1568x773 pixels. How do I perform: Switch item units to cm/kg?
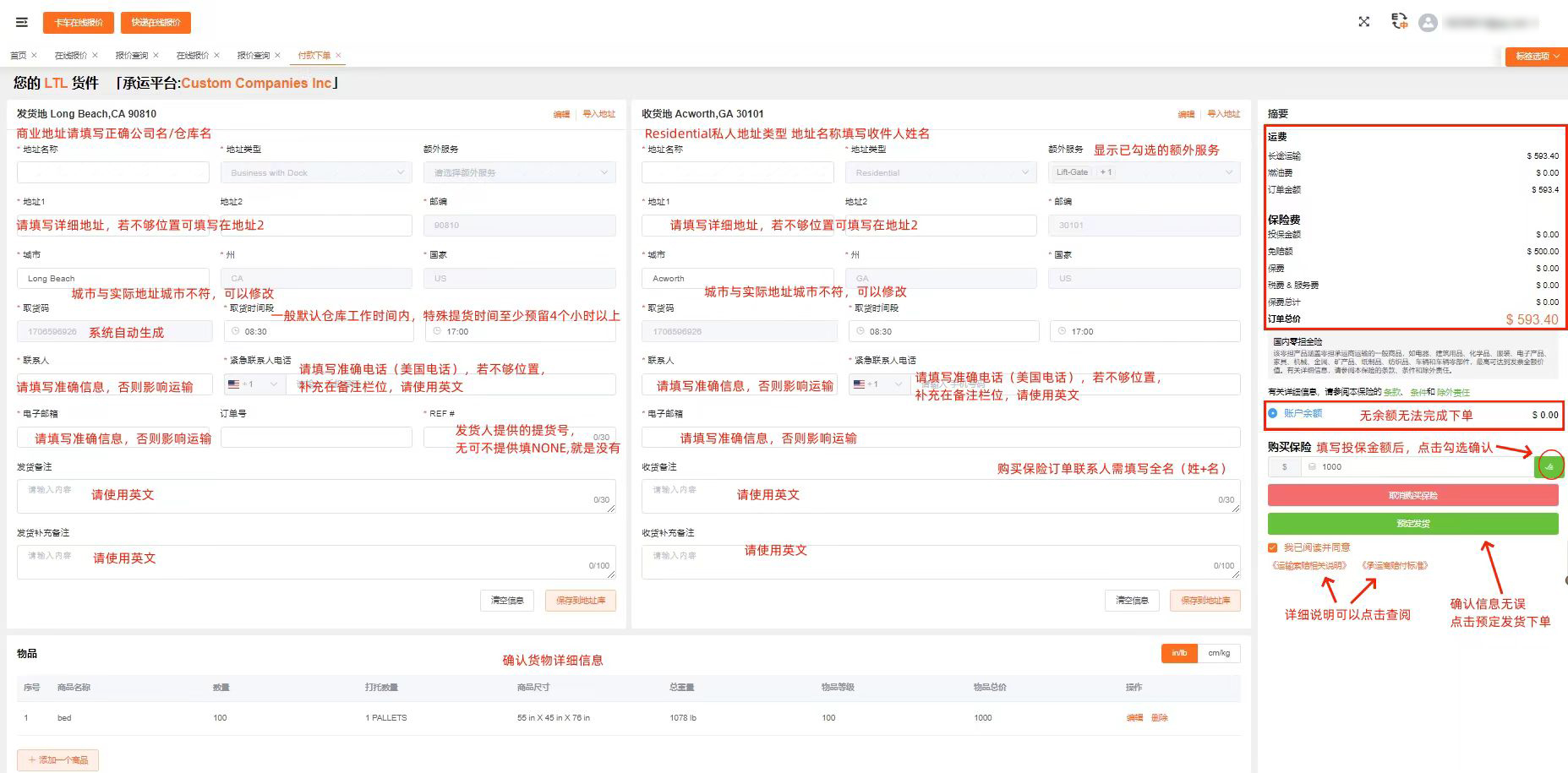[x=1219, y=653]
